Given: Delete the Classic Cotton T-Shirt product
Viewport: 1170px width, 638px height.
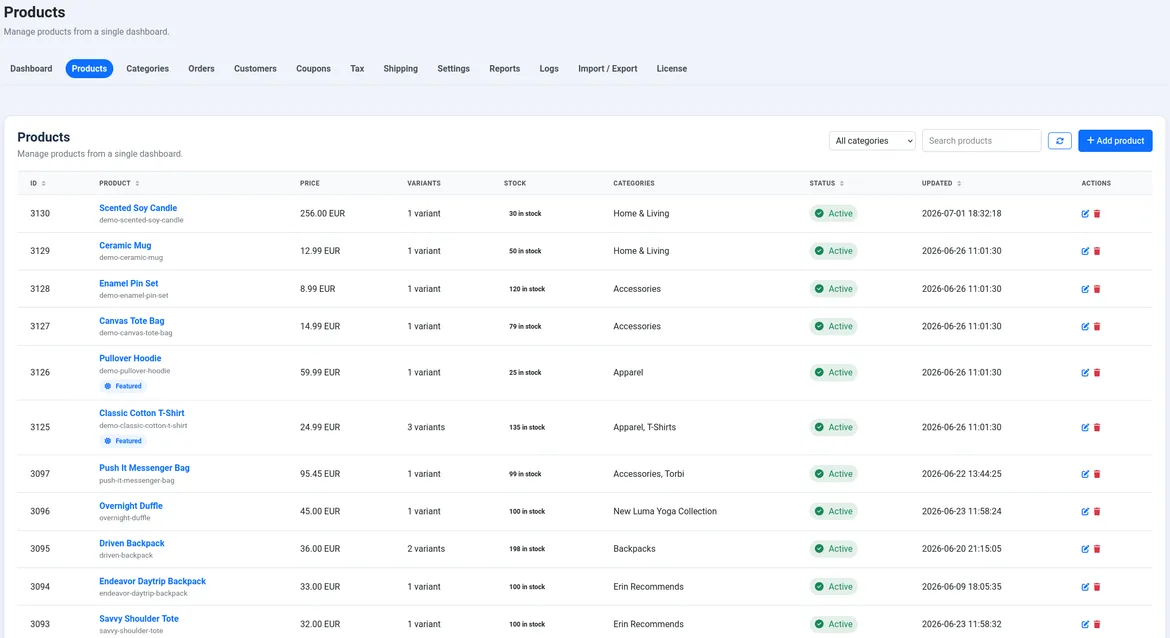Looking at the screenshot, I should (x=1097, y=428).
